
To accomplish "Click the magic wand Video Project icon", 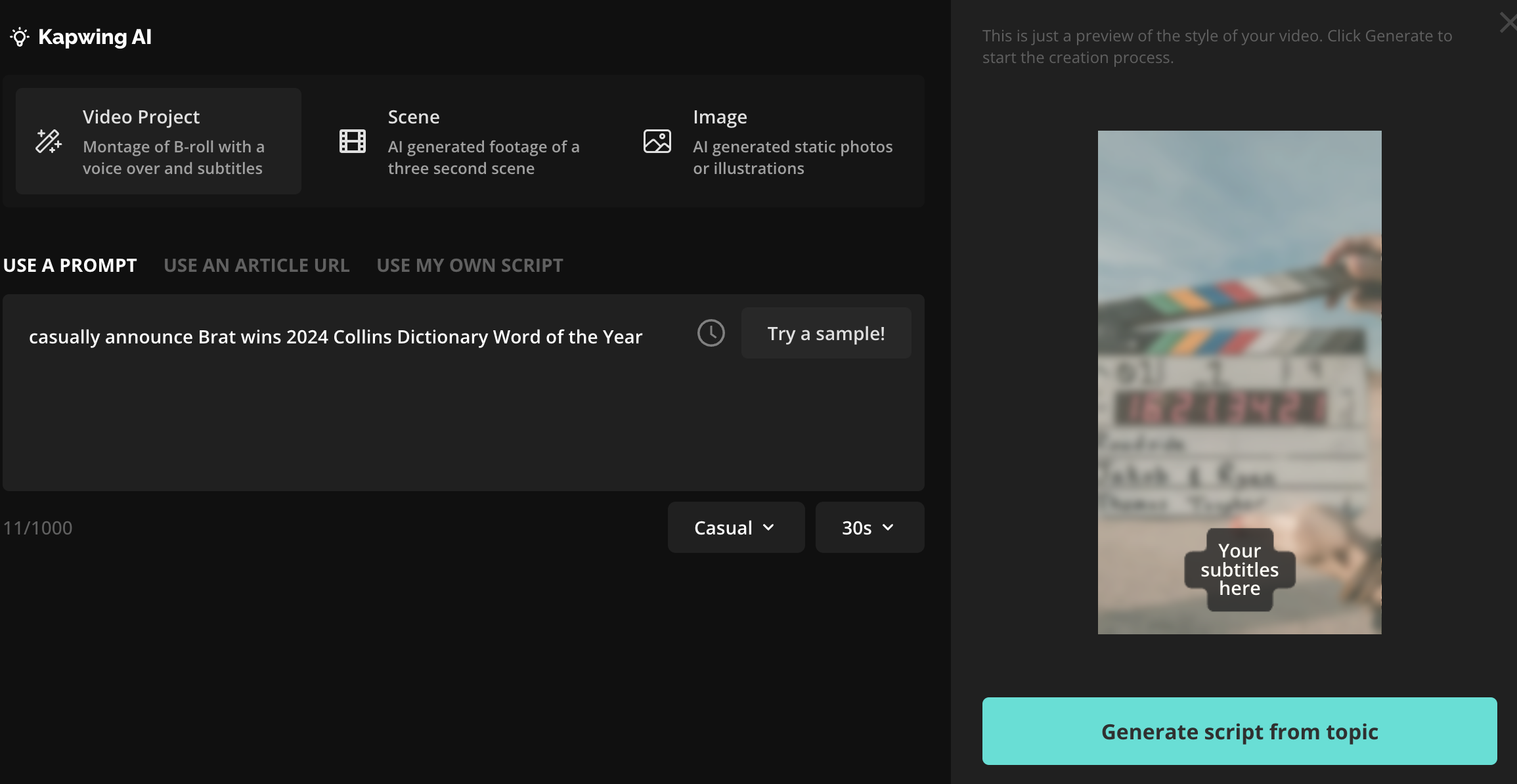I will 49,141.
